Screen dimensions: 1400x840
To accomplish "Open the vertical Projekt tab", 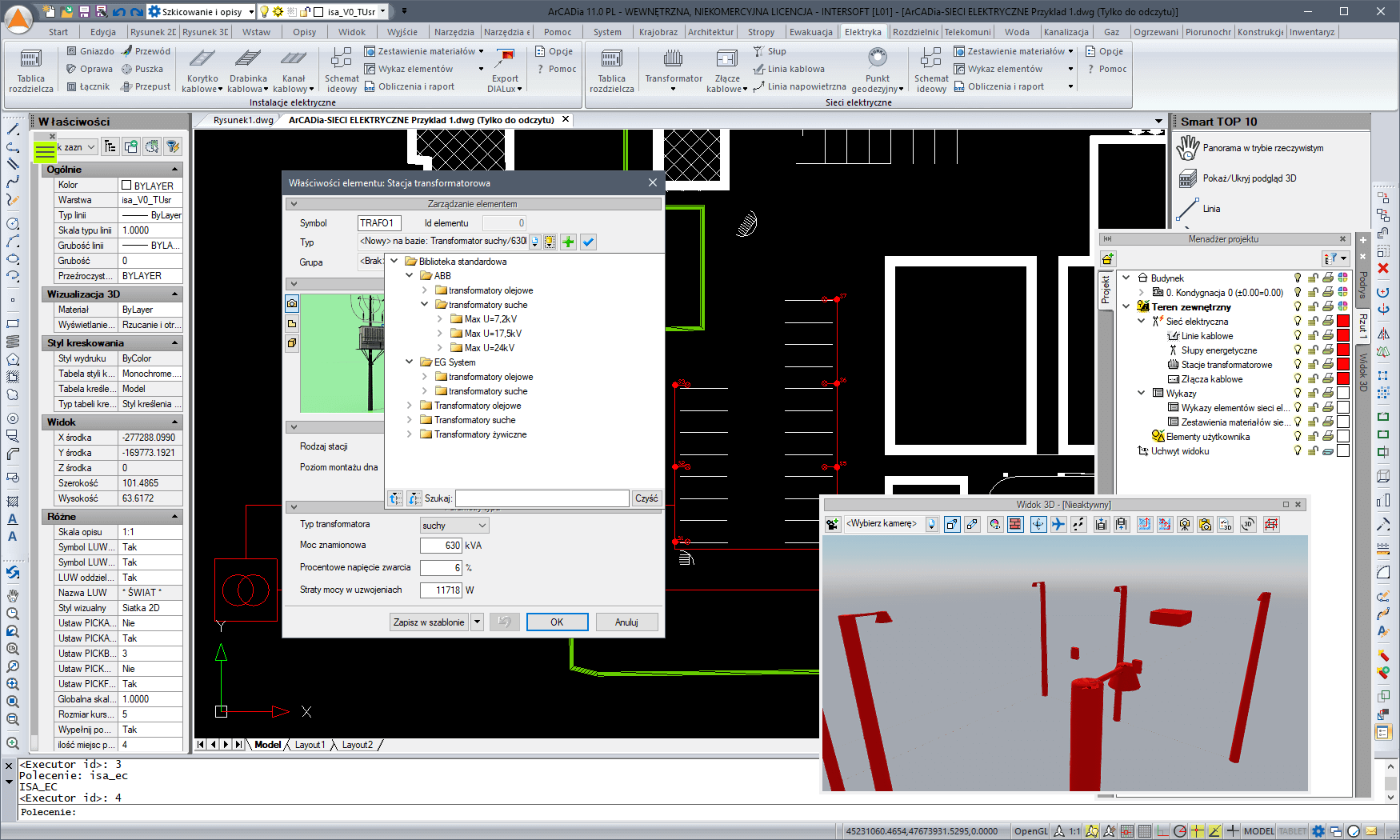I will tap(1106, 289).
